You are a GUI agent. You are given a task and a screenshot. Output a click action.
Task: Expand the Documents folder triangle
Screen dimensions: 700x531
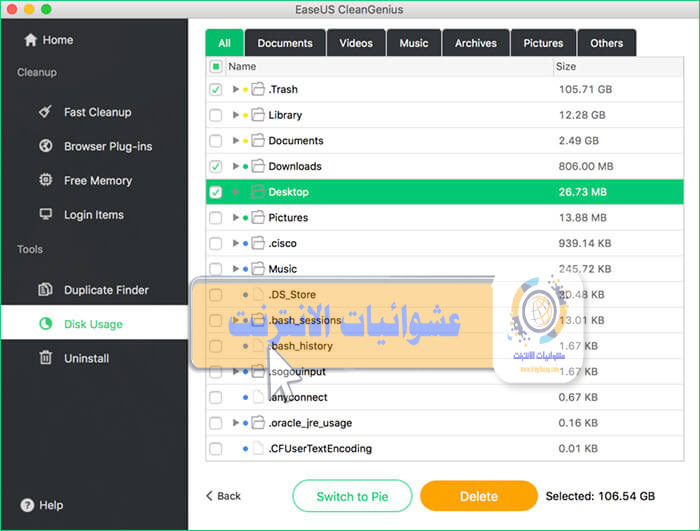(x=236, y=140)
